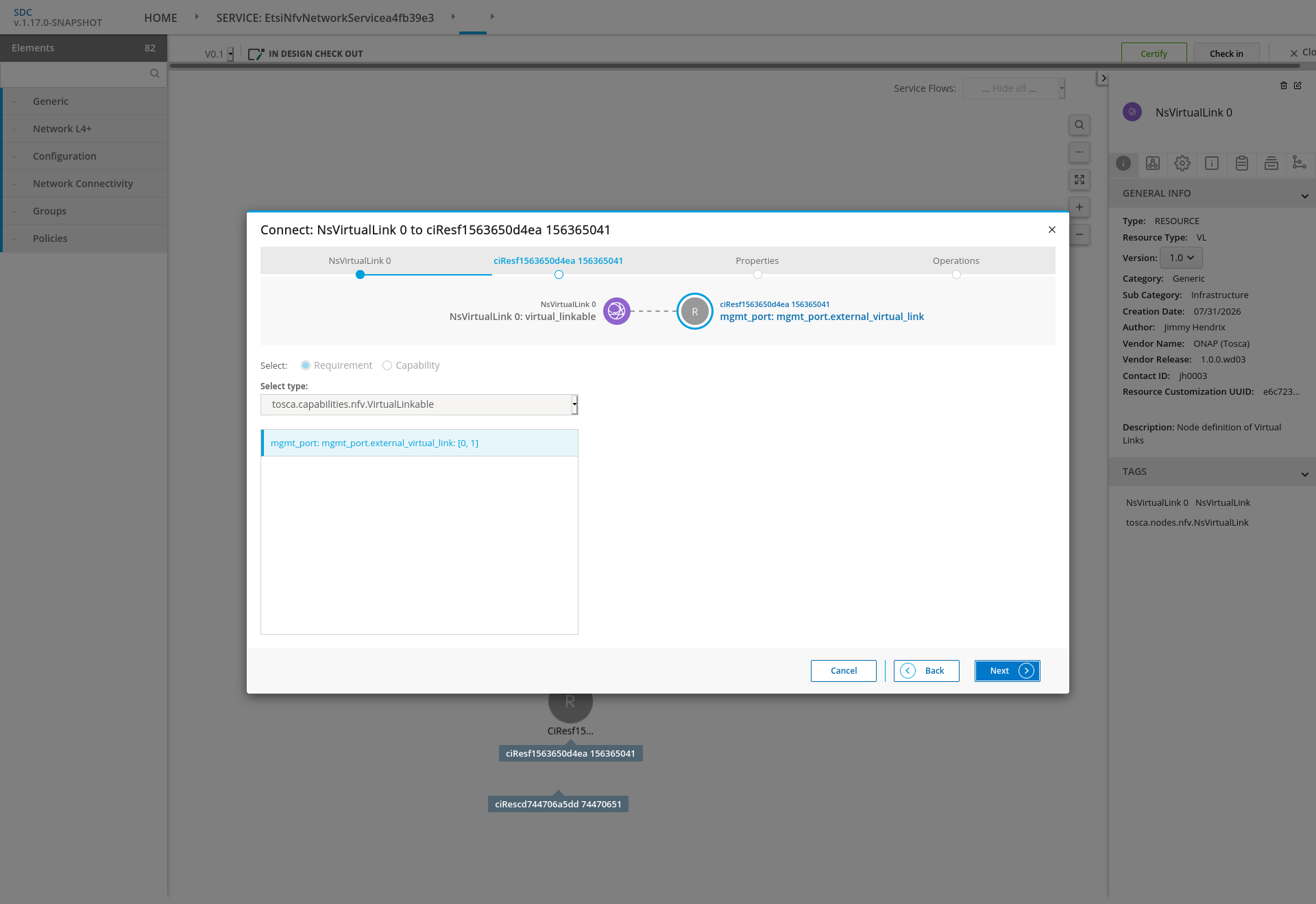
Task: Click the edit pencil icon for NsVirtualLink 0
Action: click(x=1297, y=86)
